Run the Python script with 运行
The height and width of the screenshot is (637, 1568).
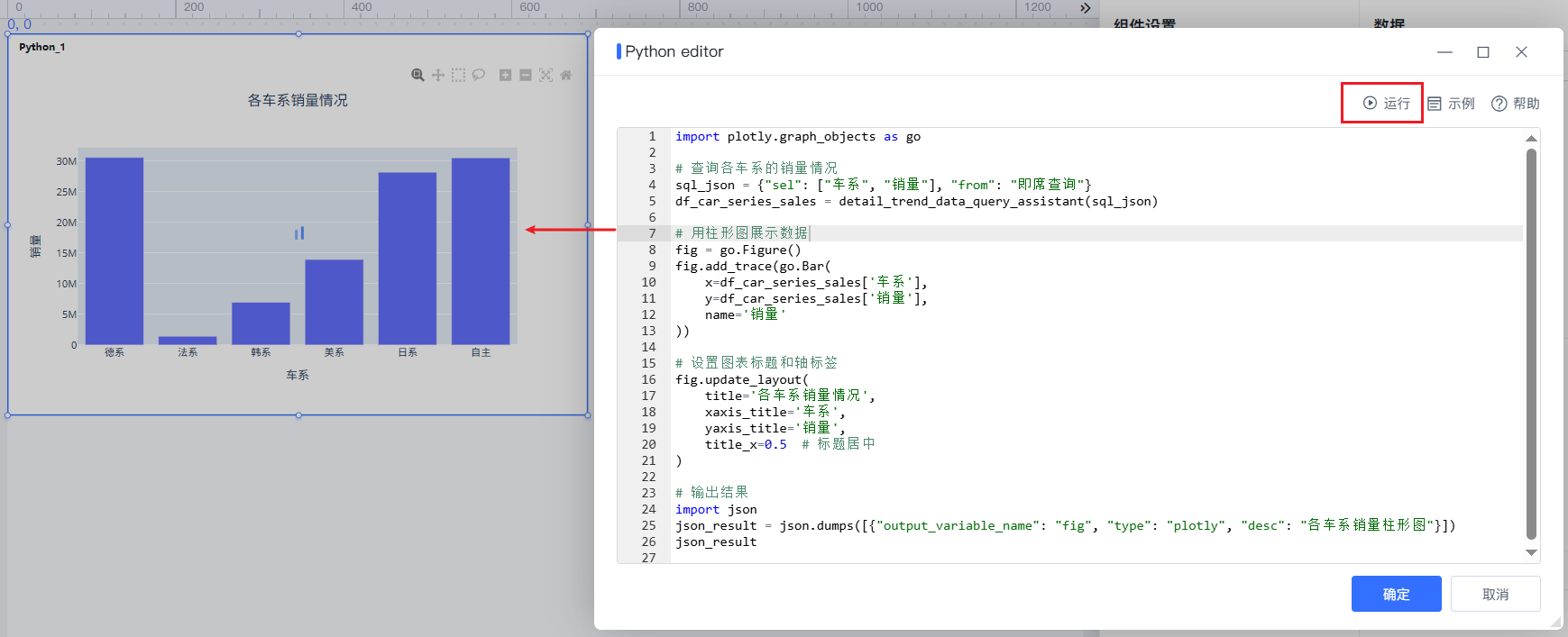[1387, 104]
